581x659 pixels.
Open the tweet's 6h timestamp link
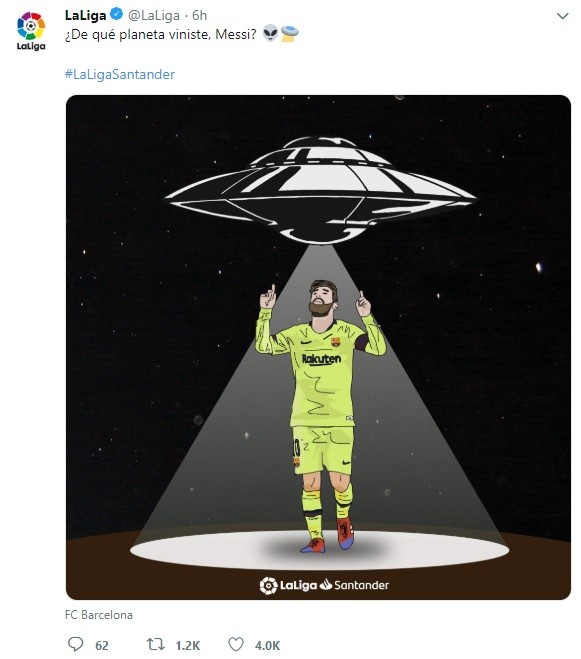tap(199, 16)
